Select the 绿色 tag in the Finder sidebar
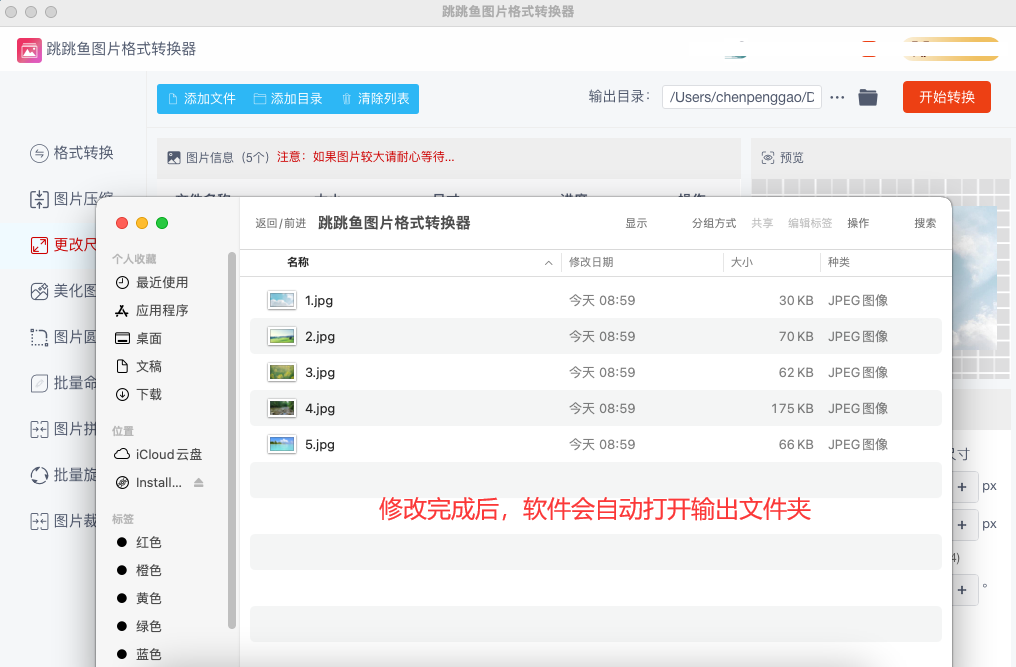This screenshot has height=667, width=1016. click(x=139, y=626)
